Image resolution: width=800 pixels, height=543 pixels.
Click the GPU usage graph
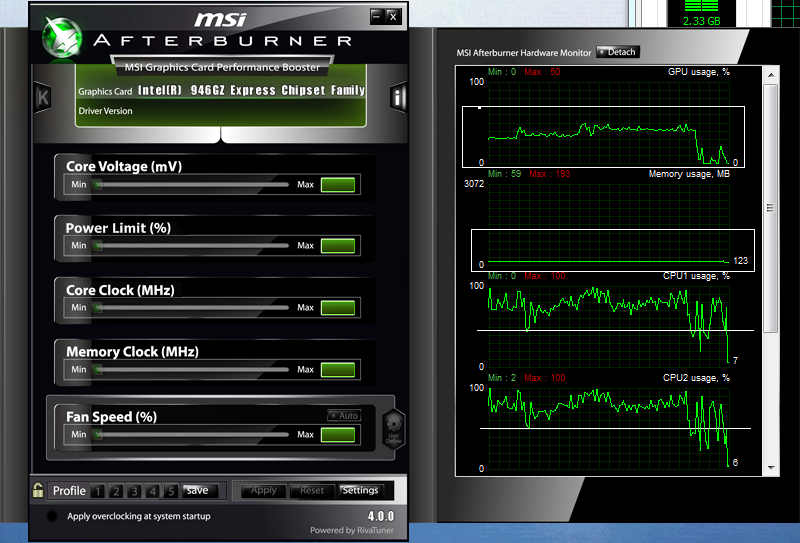click(609, 122)
